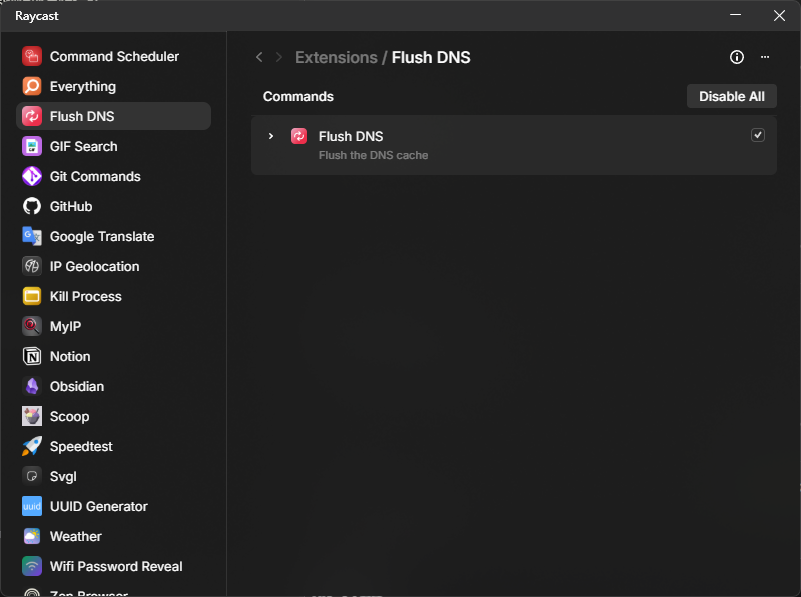Click the GIF Search extension icon
This screenshot has height=597, width=801.
coord(32,147)
